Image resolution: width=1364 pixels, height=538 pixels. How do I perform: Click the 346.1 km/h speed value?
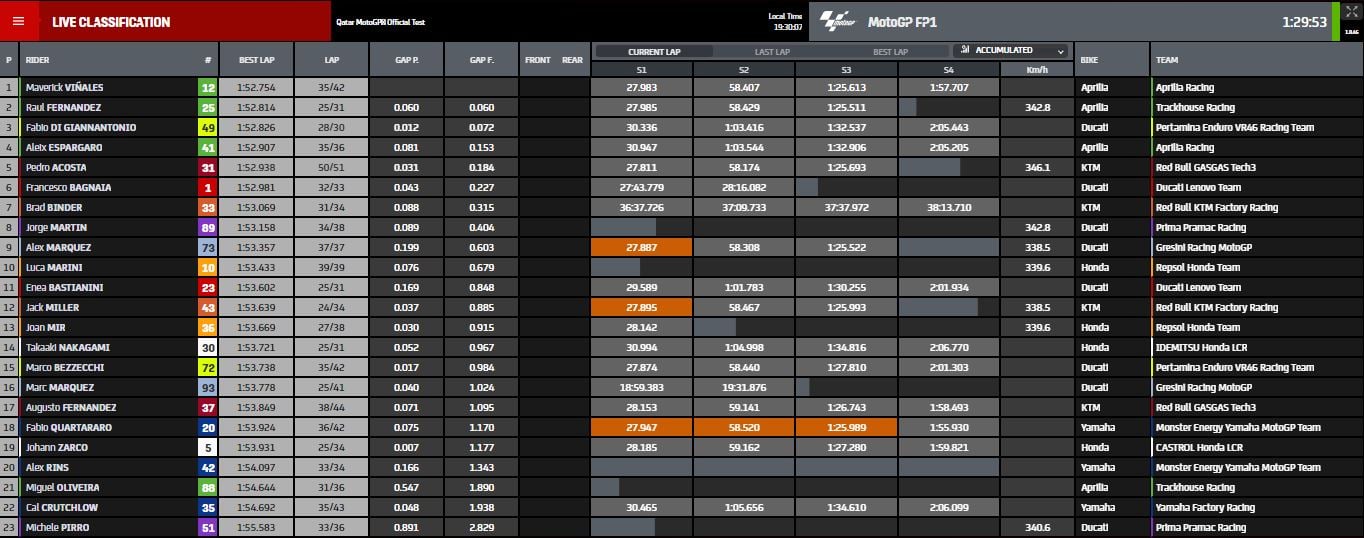point(1037,167)
